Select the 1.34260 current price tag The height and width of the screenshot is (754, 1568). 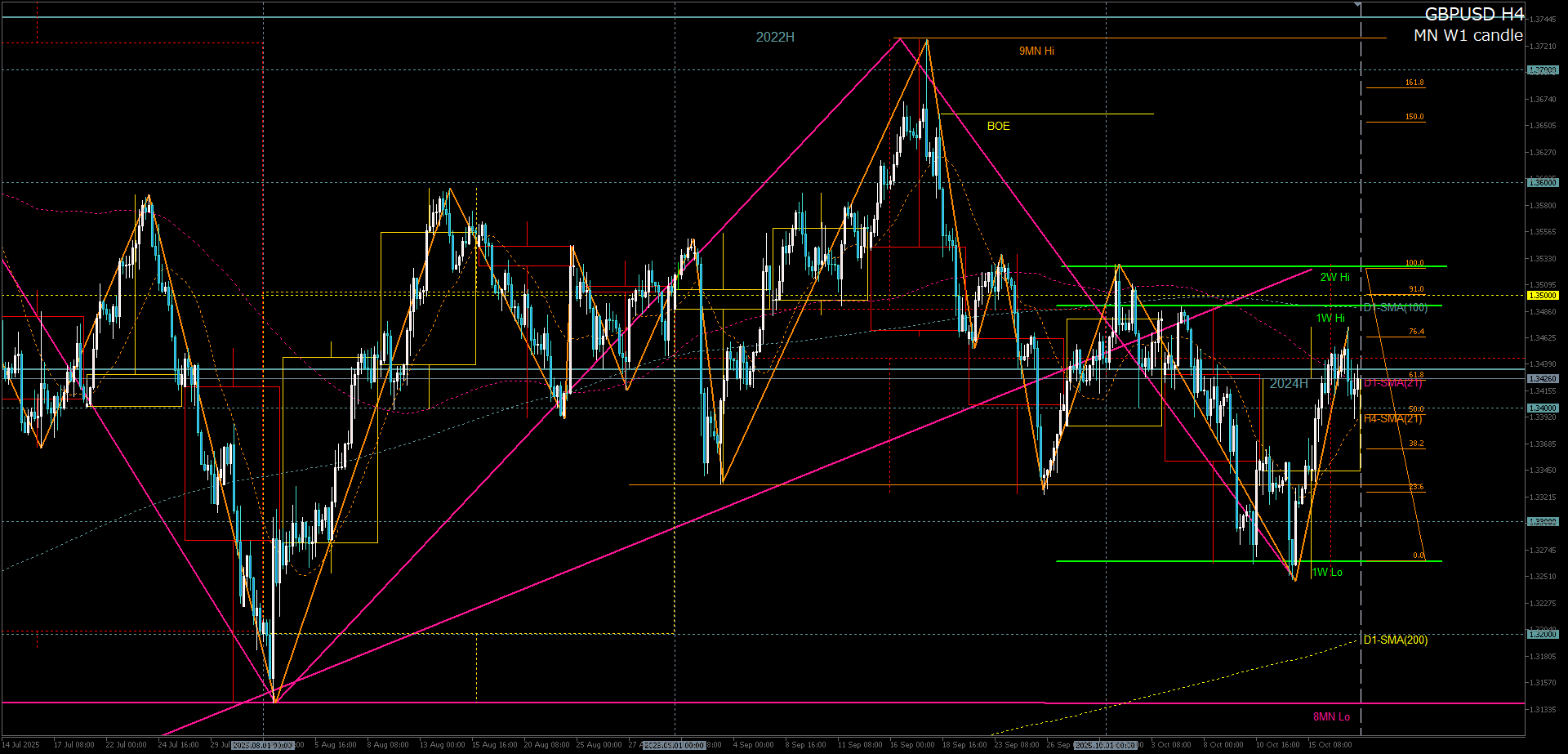[1543, 379]
